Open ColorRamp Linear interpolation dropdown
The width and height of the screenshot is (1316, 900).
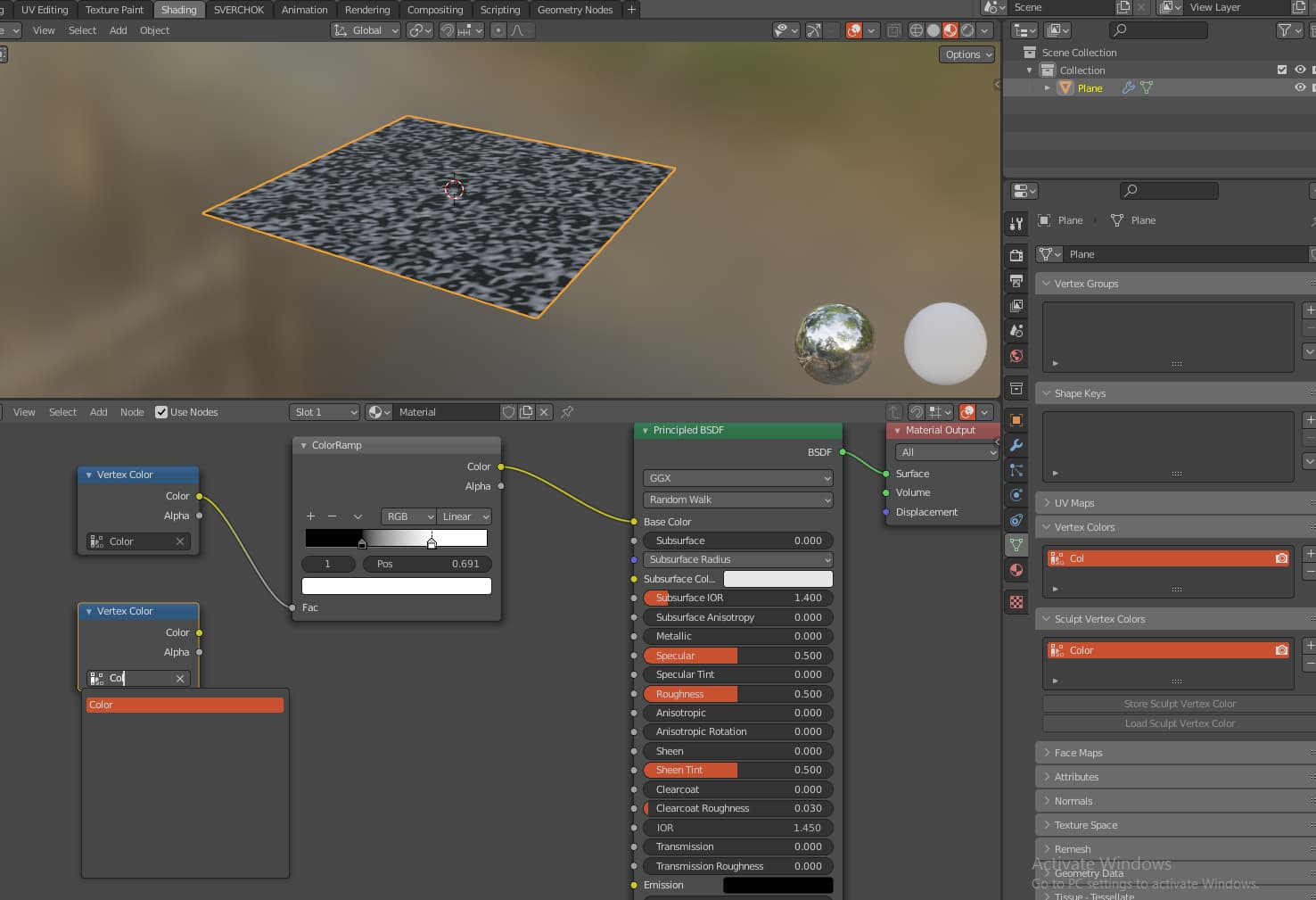click(464, 516)
